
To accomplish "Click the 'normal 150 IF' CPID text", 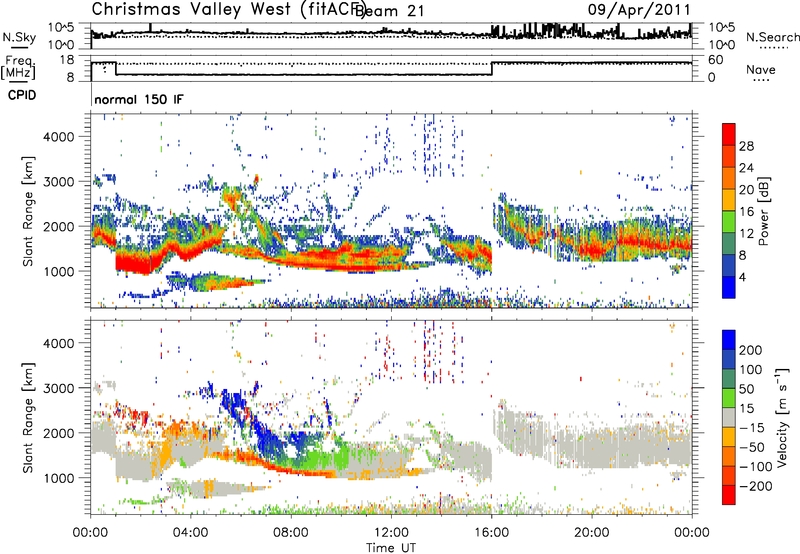I will pyautogui.click(x=138, y=99).
